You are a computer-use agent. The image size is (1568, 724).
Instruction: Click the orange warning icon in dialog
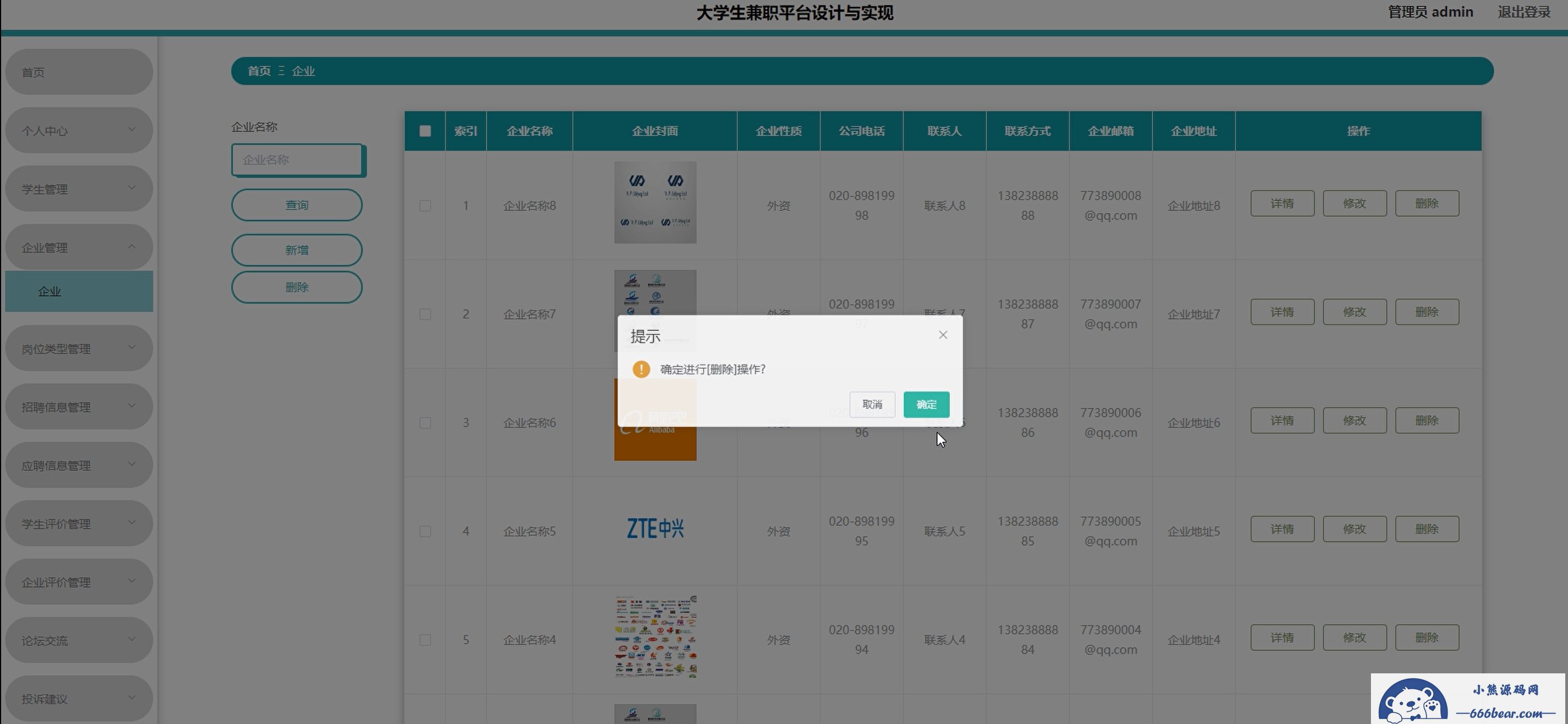tap(641, 369)
